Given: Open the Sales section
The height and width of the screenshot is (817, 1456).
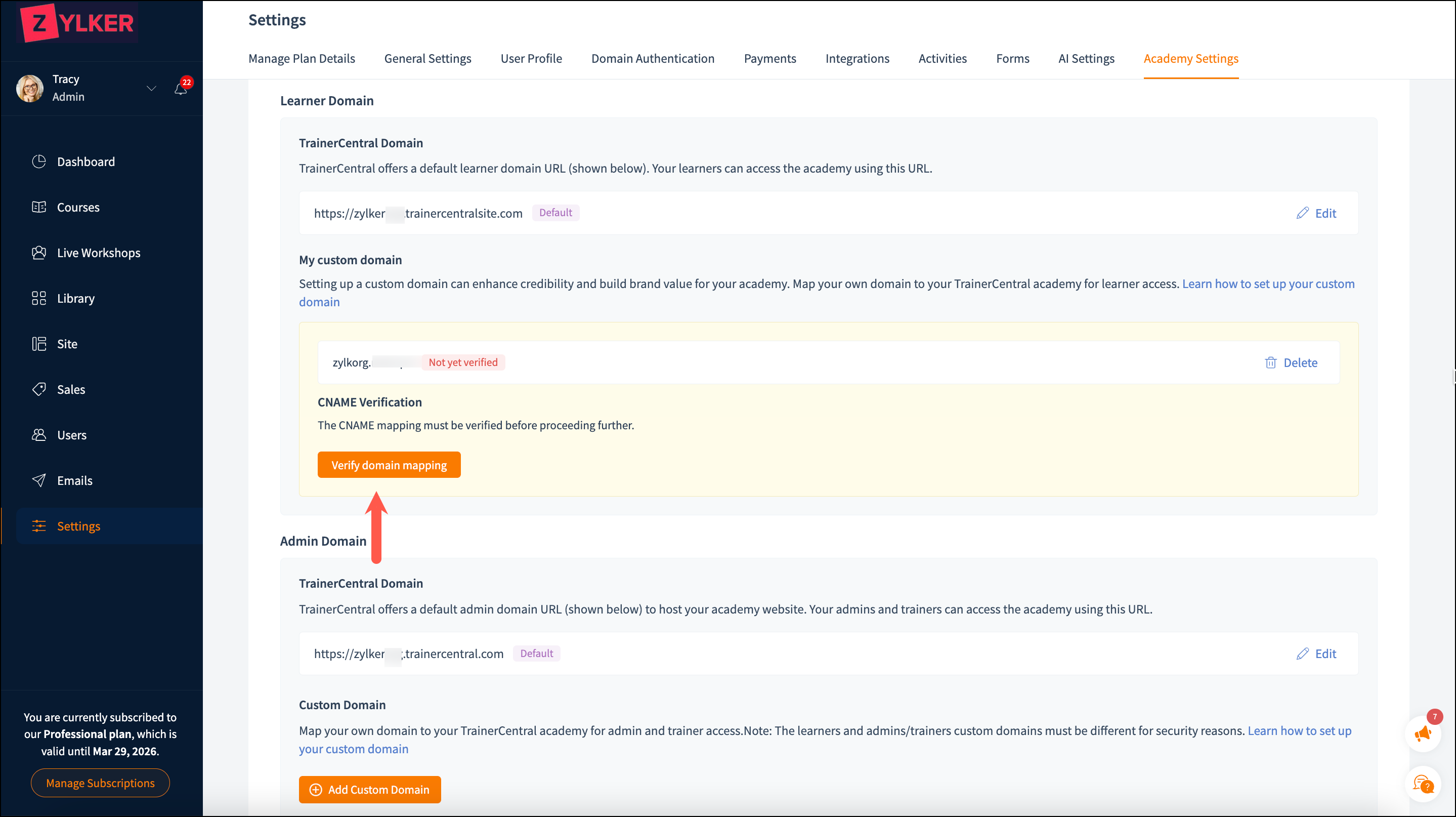Looking at the screenshot, I should pos(71,390).
